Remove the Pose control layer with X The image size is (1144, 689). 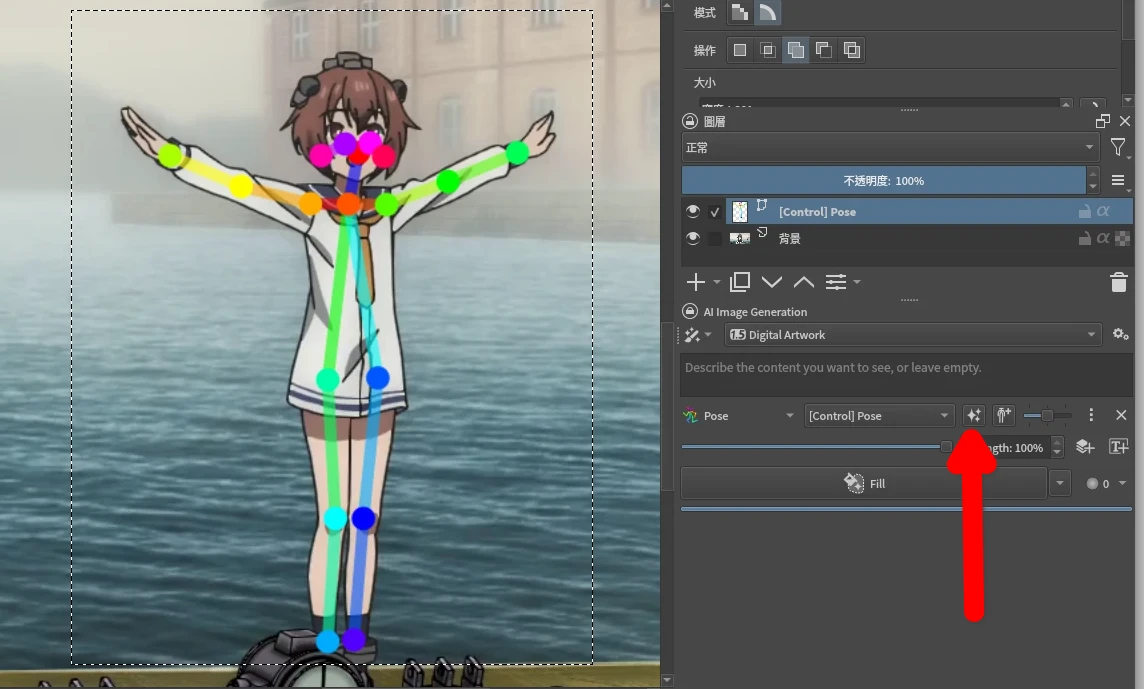pos(1121,416)
